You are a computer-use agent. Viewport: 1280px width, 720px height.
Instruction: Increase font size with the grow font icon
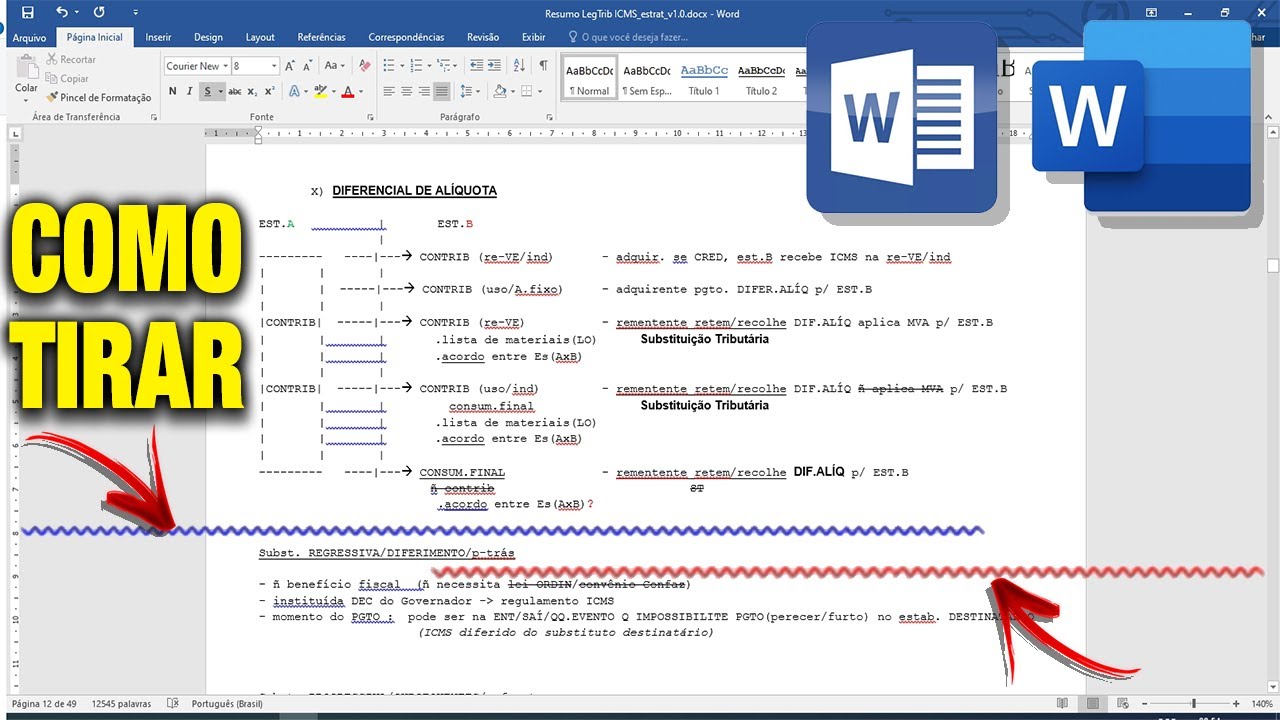[290, 66]
